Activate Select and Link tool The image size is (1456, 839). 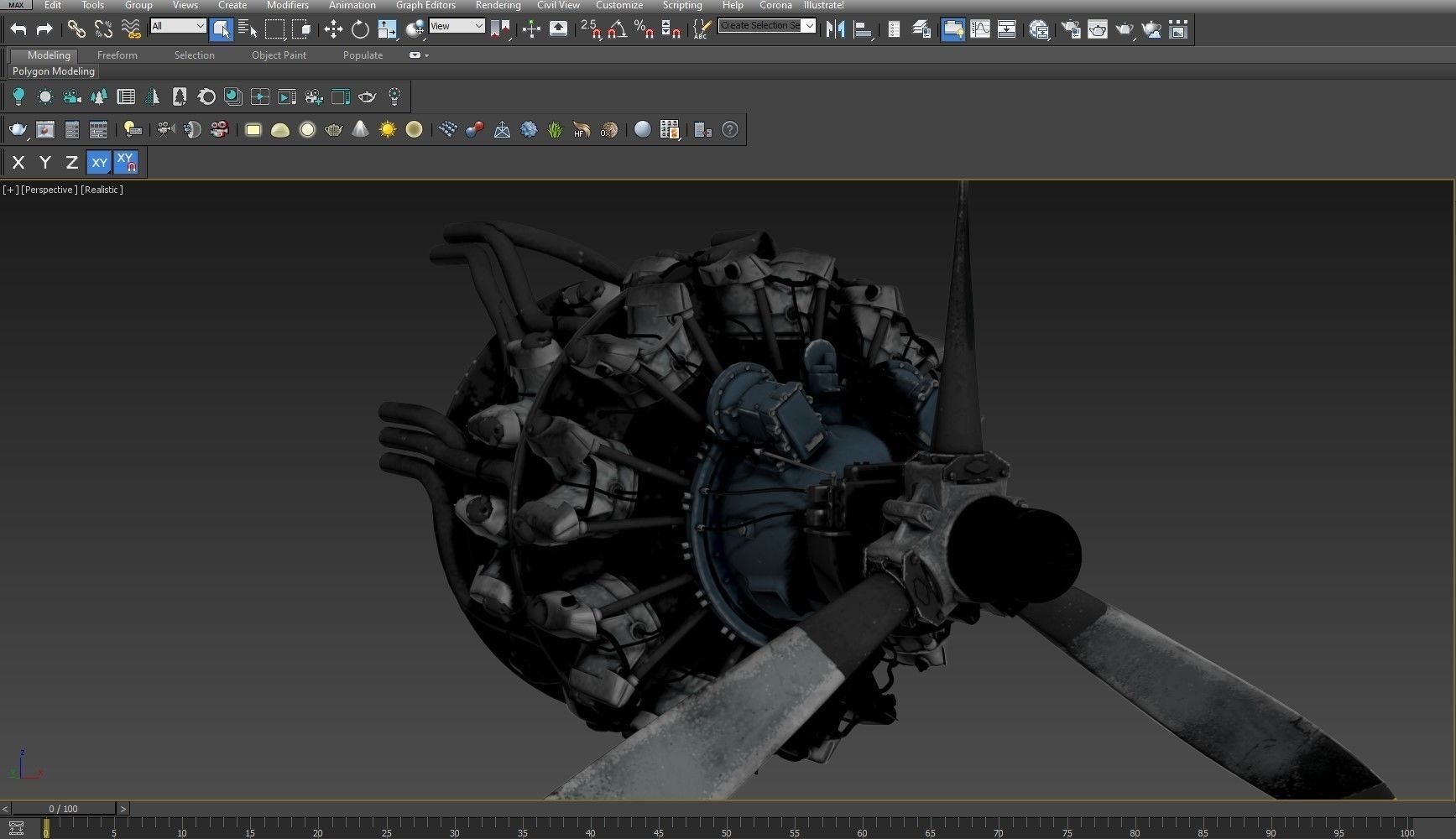(76, 29)
